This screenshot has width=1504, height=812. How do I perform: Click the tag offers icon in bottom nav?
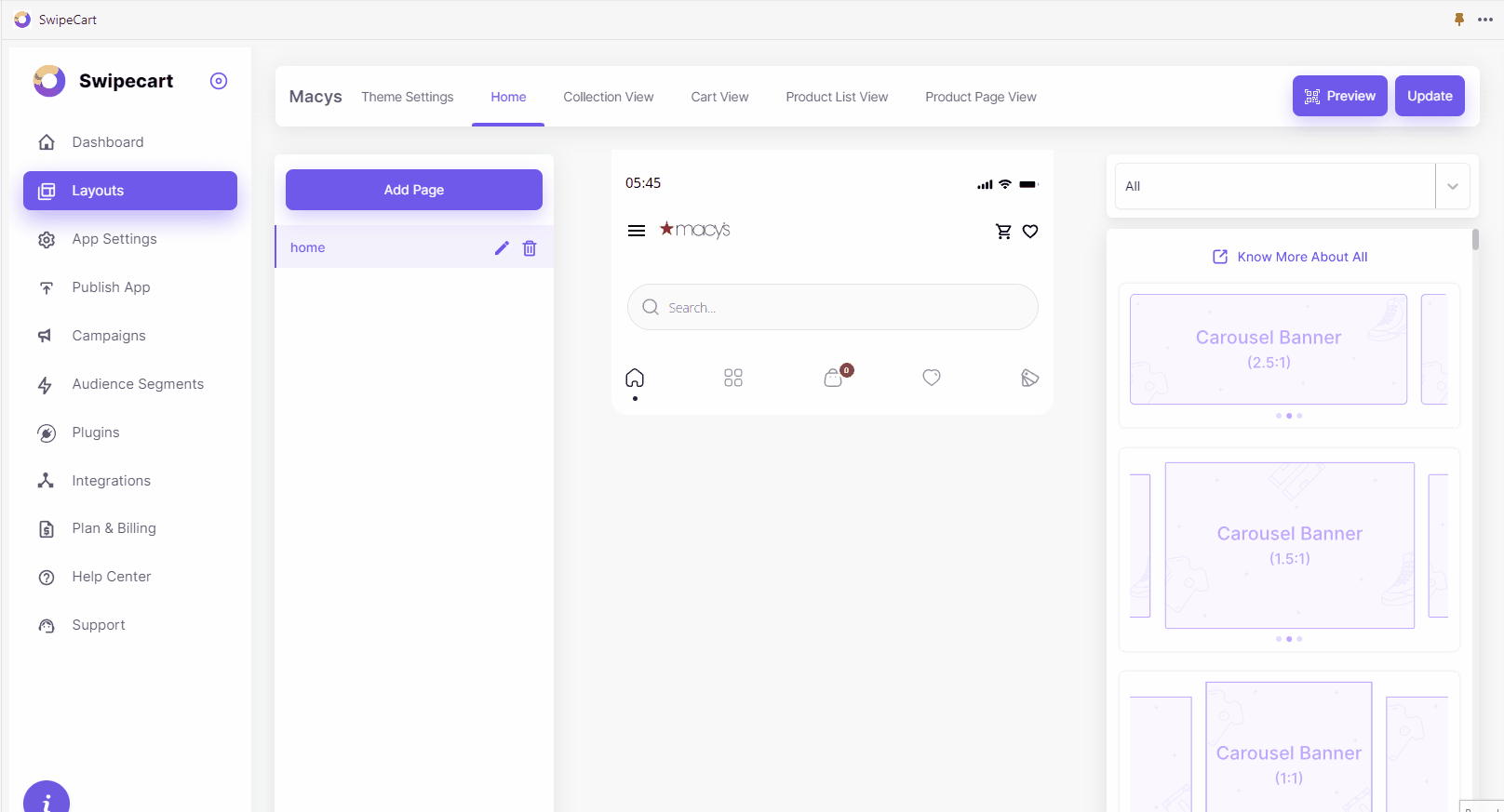coord(1029,378)
